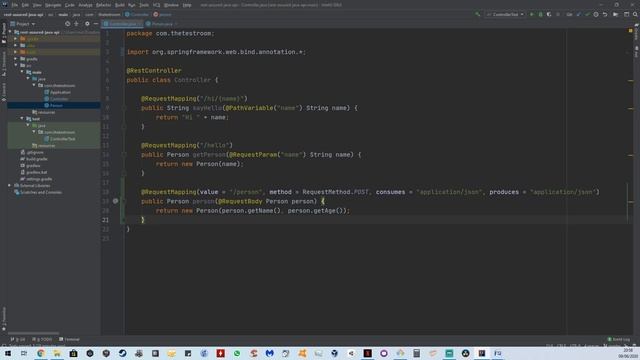
Task: Click the Project panel's locate opened file icon
Action: (x=67, y=24)
